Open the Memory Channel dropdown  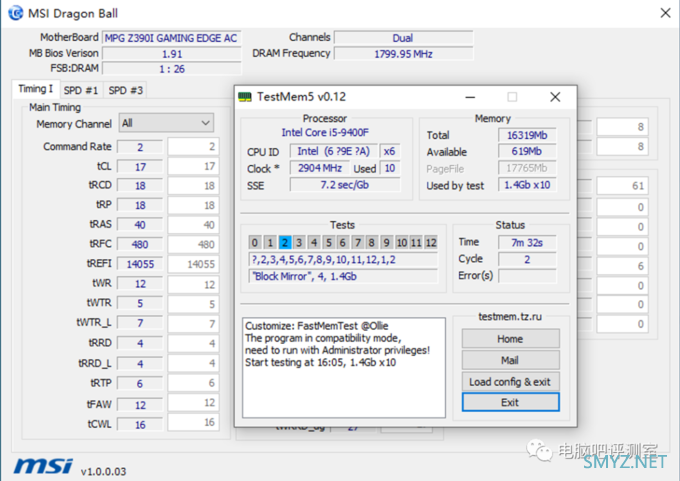pos(167,123)
